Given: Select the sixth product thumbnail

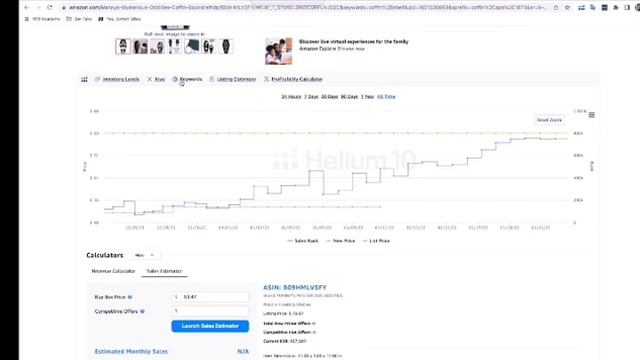Looking at the screenshot, I should [x=209, y=47].
